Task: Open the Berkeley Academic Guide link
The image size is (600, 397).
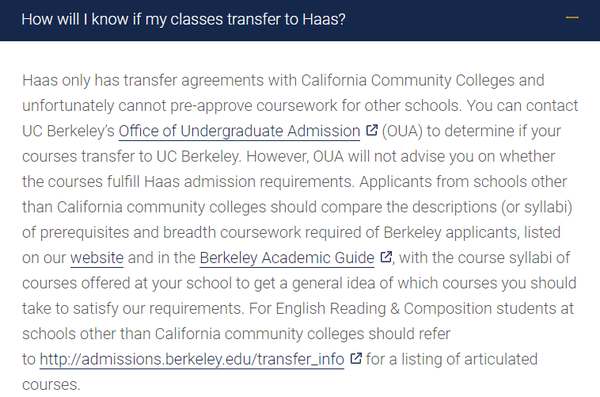Action: pos(287,258)
